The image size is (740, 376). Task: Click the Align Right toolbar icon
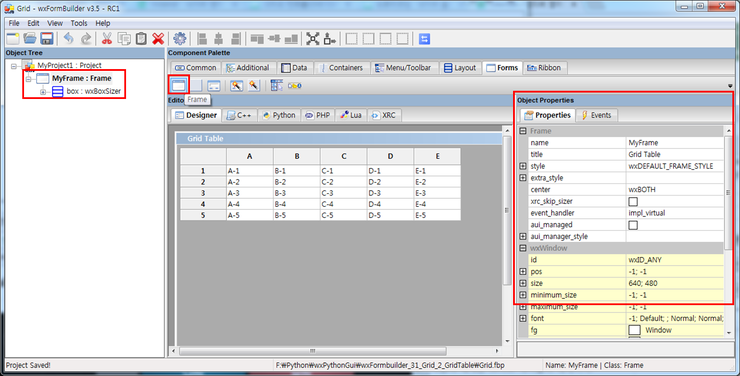tap(235, 39)
